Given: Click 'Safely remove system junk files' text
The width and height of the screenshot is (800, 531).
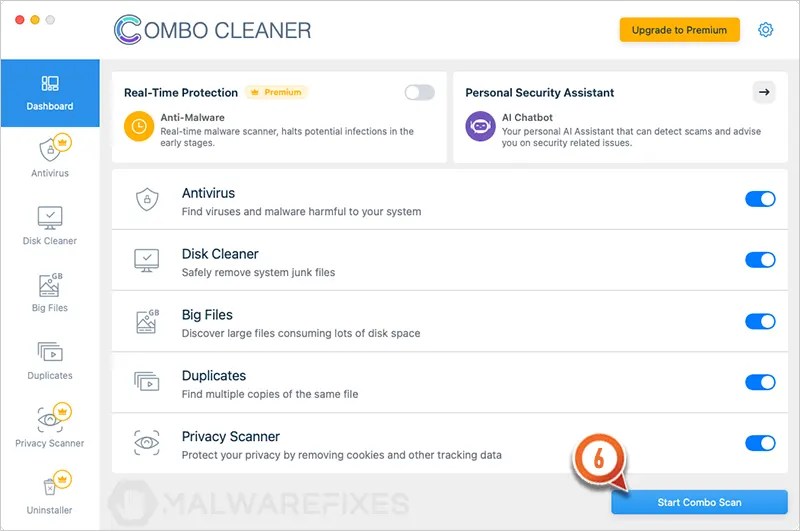Looking at the screenshot, I should [258, 272].
